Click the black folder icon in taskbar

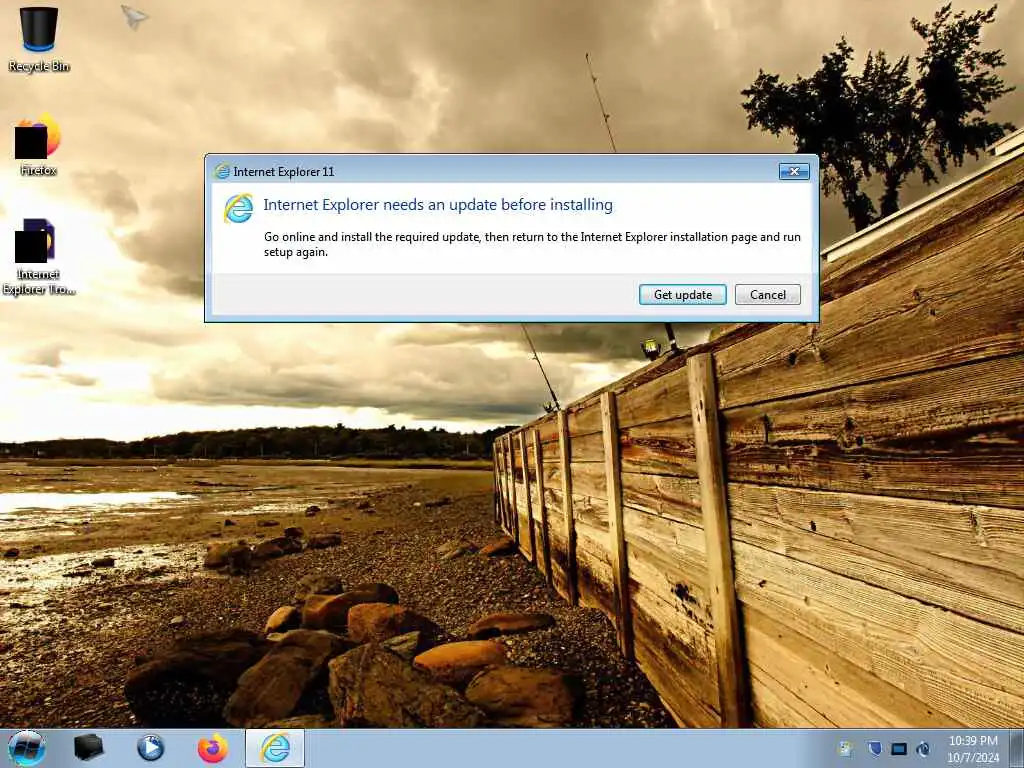[88, 748]
